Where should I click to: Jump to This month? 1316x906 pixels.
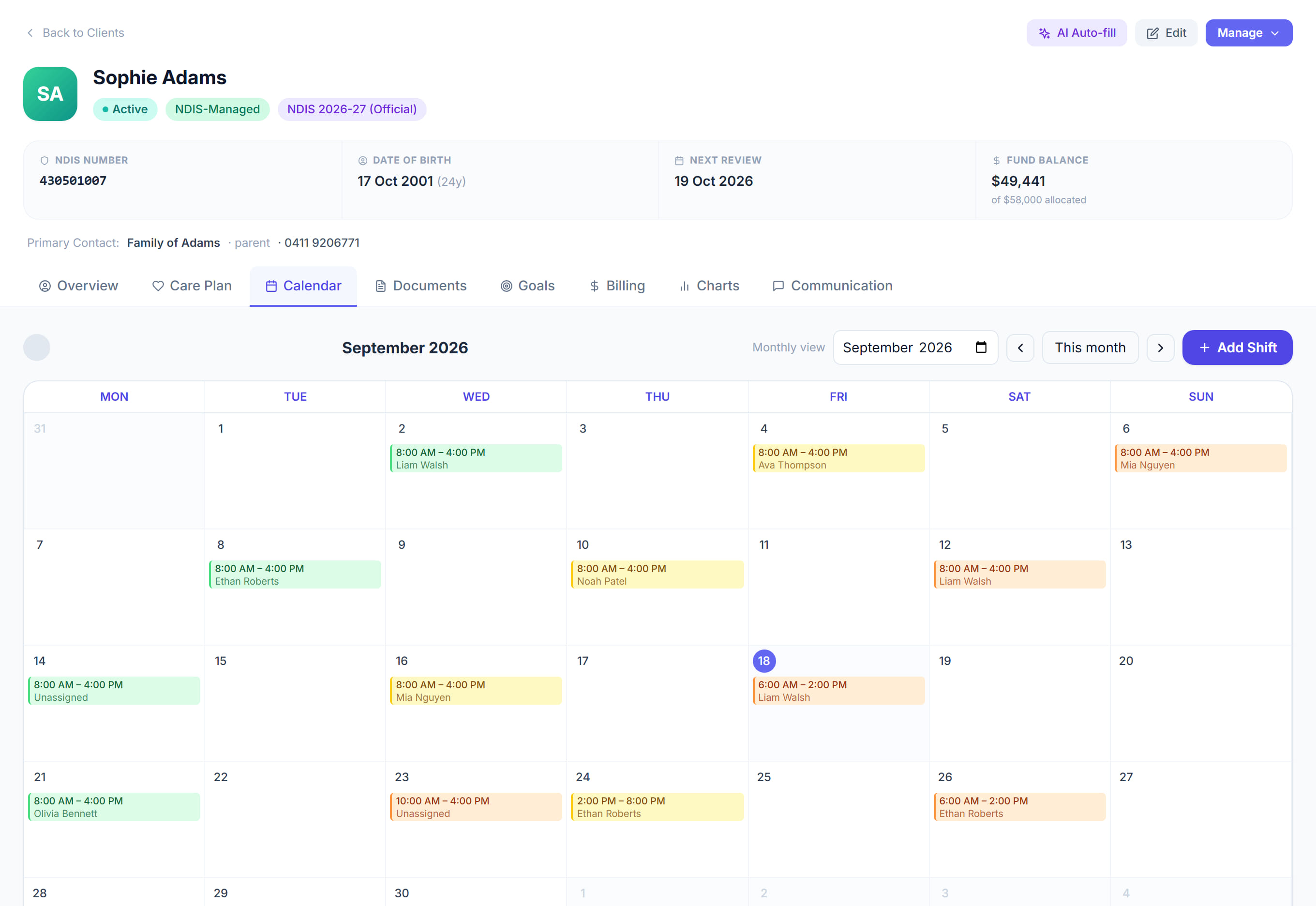tap(1090, 347)
